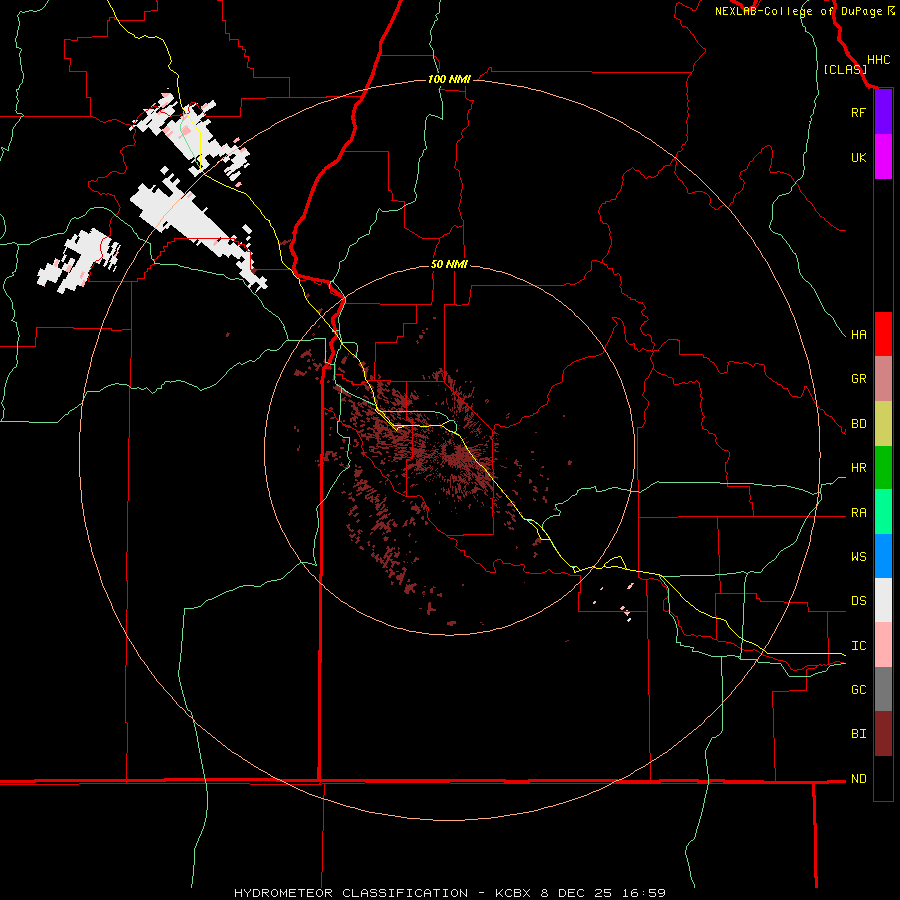Click the RA light green legend swatch
This screenshot has width=900, height=900.
[883, 512]
